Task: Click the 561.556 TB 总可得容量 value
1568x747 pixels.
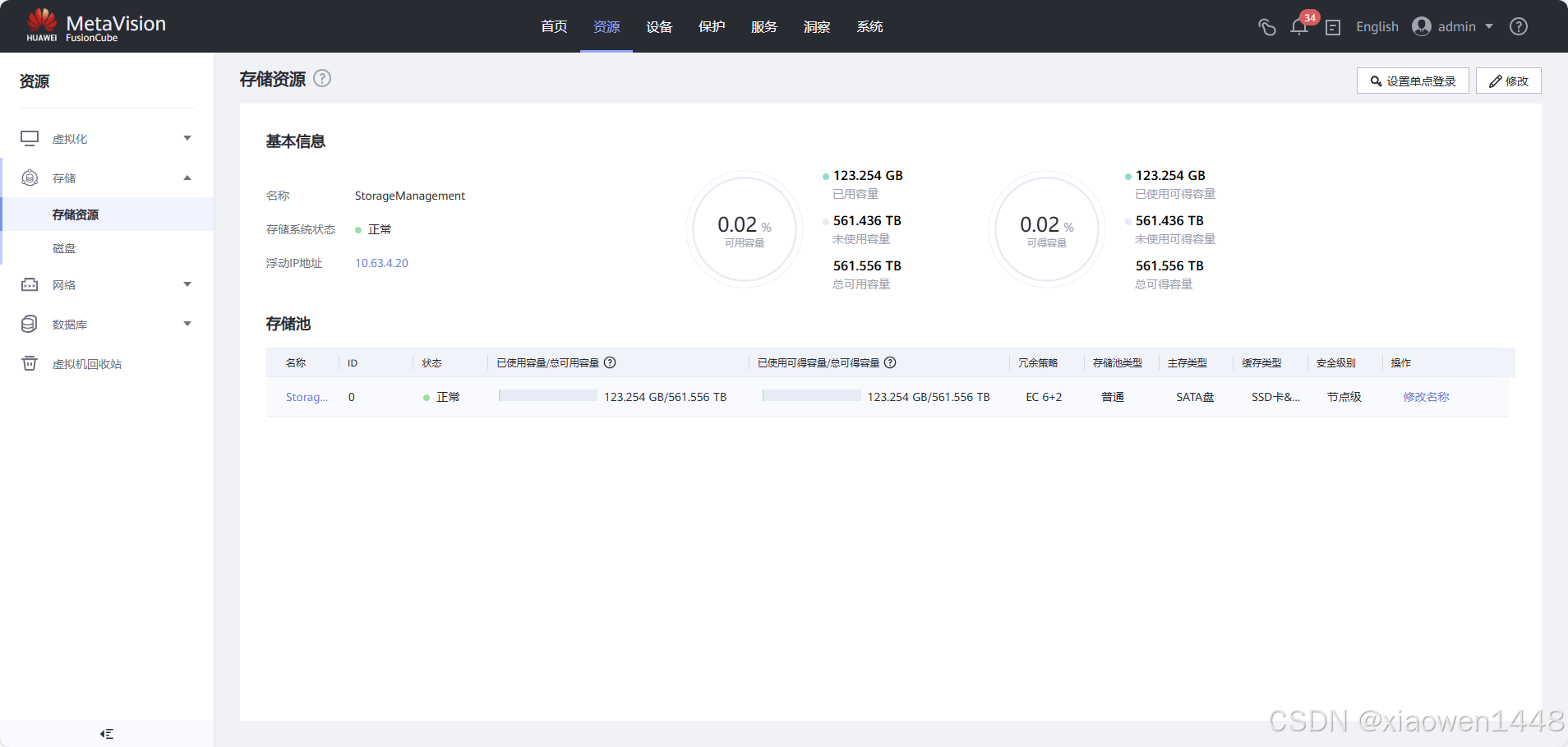Action: pyautogui.click(x=1169, y=265)
